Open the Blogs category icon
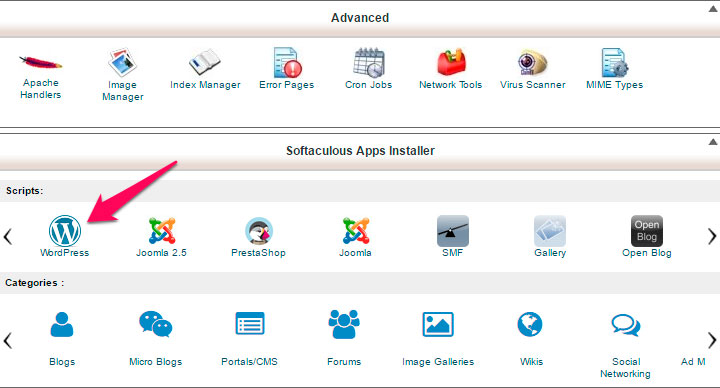Image resolution: width=720 pixels, height=388 pixels. tap(62, 325)
